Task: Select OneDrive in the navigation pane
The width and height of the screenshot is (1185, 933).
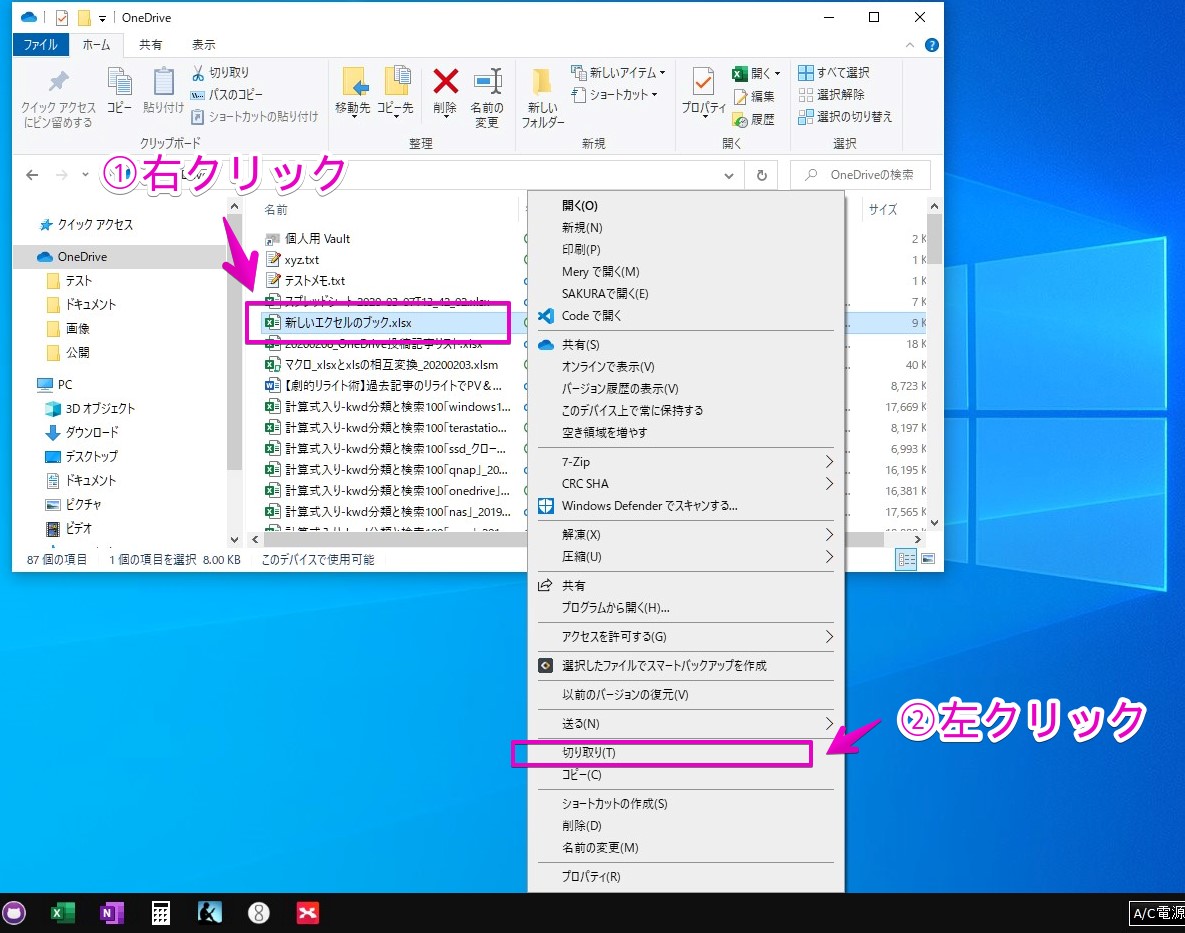Action: tap(82, 257)
